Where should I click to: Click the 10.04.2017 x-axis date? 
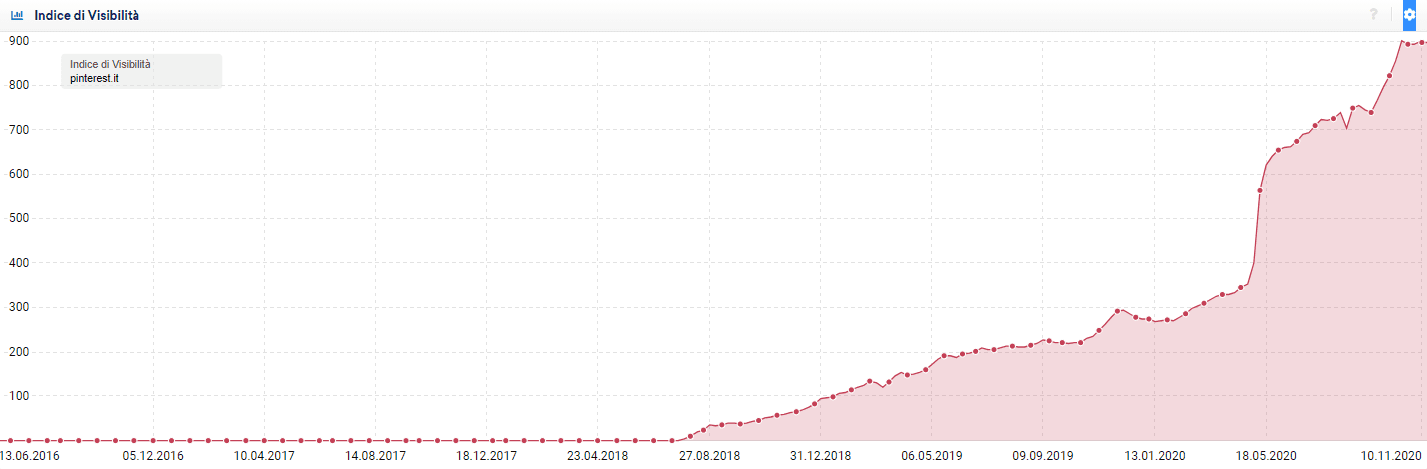pos(264,455)
